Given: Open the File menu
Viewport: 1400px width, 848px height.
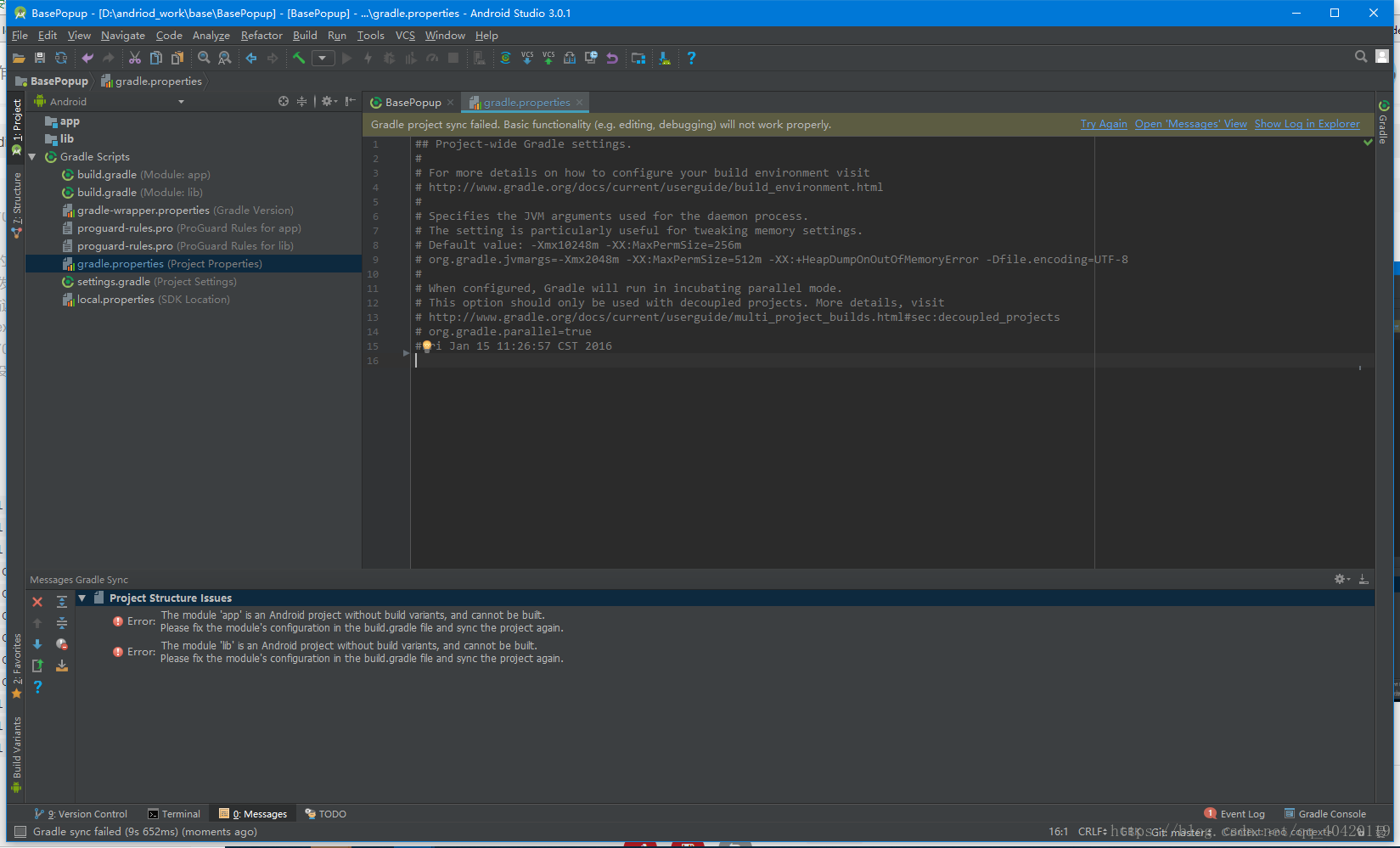Looking at the screenshot, I should (20, 36).
